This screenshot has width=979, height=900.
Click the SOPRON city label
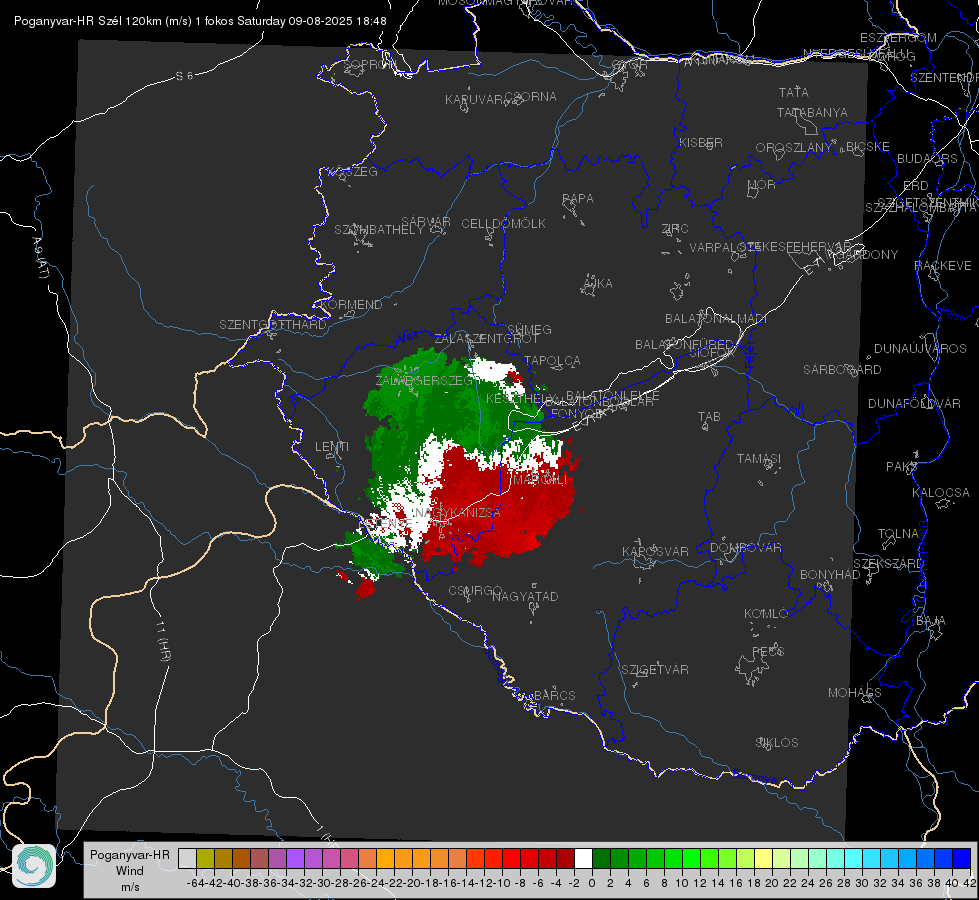(x=370, y=64)
